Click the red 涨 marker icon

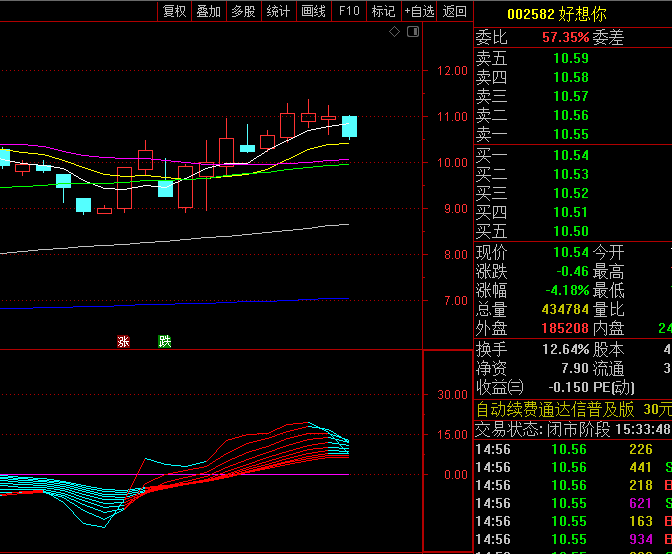[x=124, y=341]
